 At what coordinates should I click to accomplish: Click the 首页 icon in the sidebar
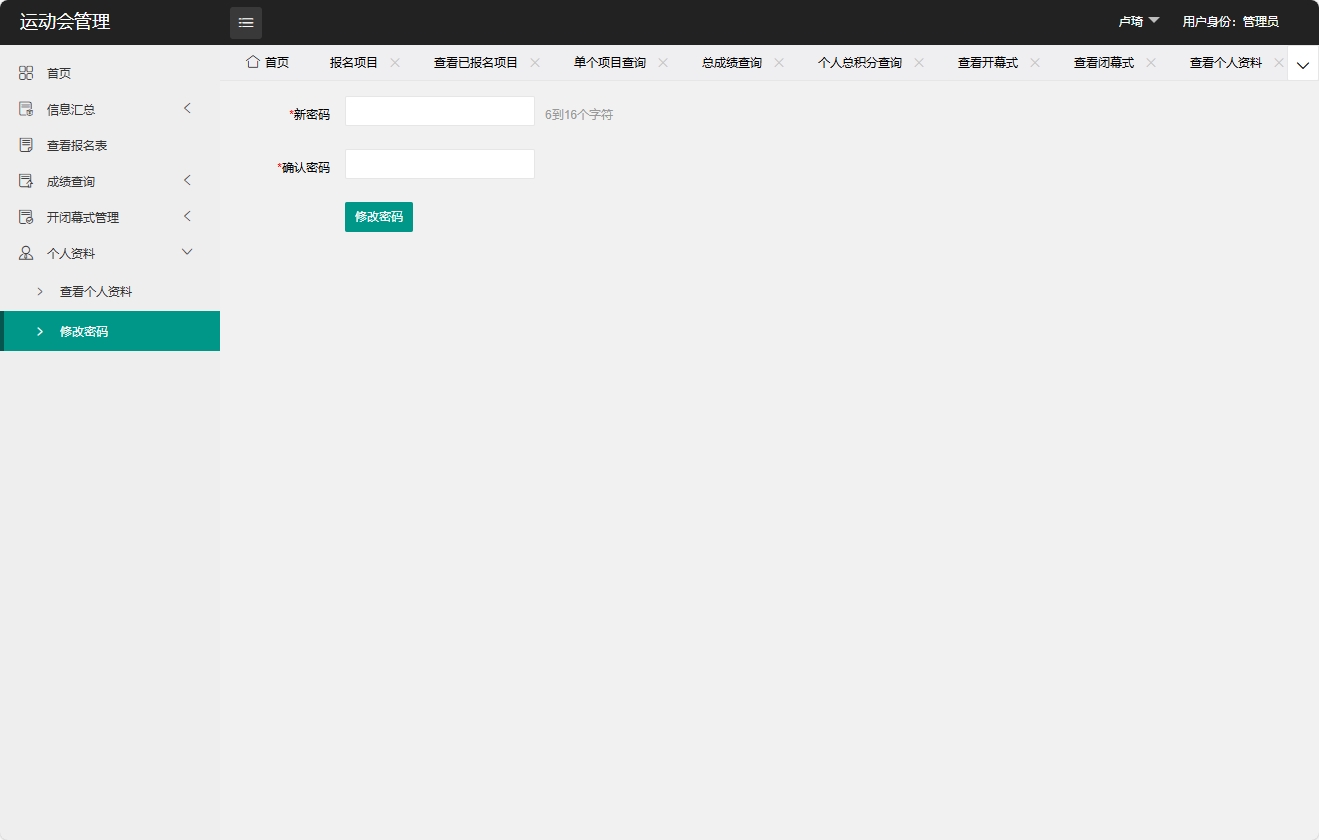tap(25, 72)
